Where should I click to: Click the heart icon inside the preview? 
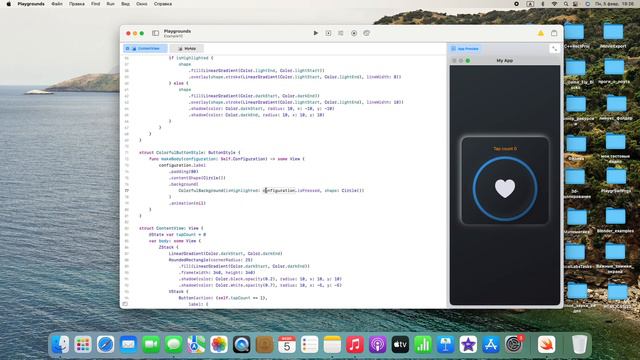[505, 189]
